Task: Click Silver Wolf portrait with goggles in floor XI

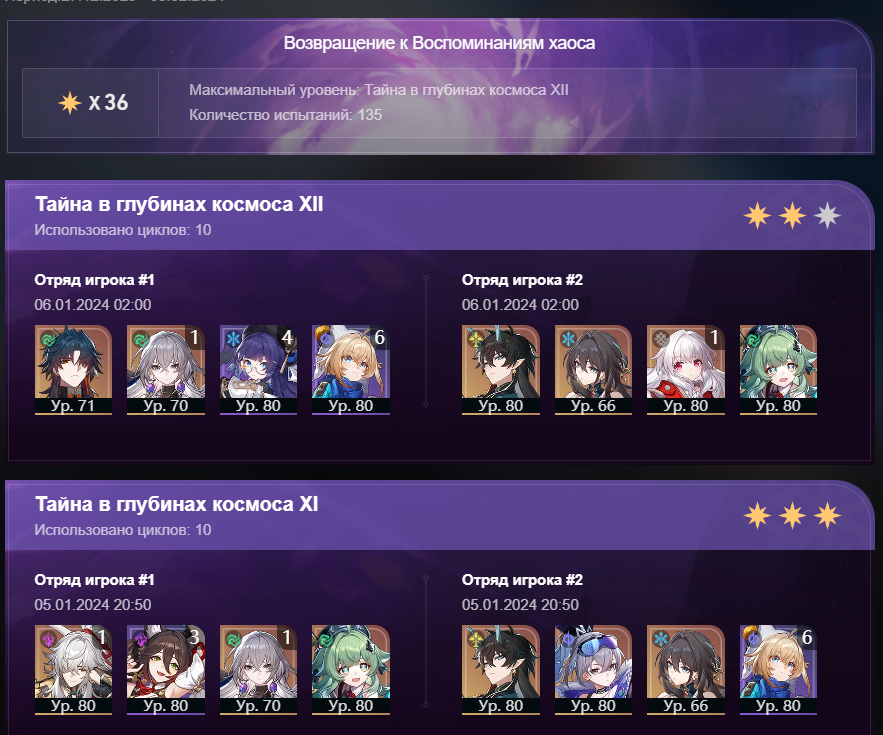Action: pyautogui.click(x=593, y=670)
